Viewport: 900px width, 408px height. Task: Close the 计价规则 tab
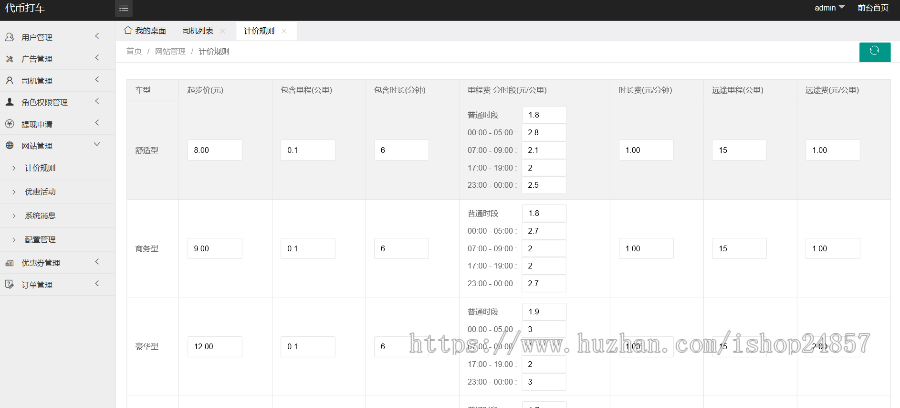[284, 31]
